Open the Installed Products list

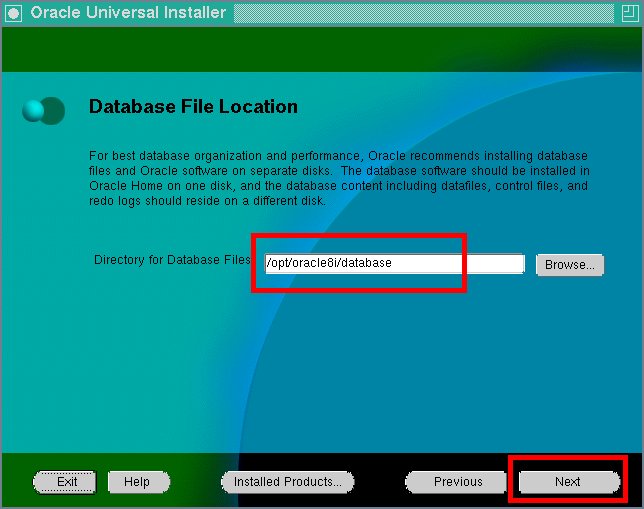click(x=288, y=482)
